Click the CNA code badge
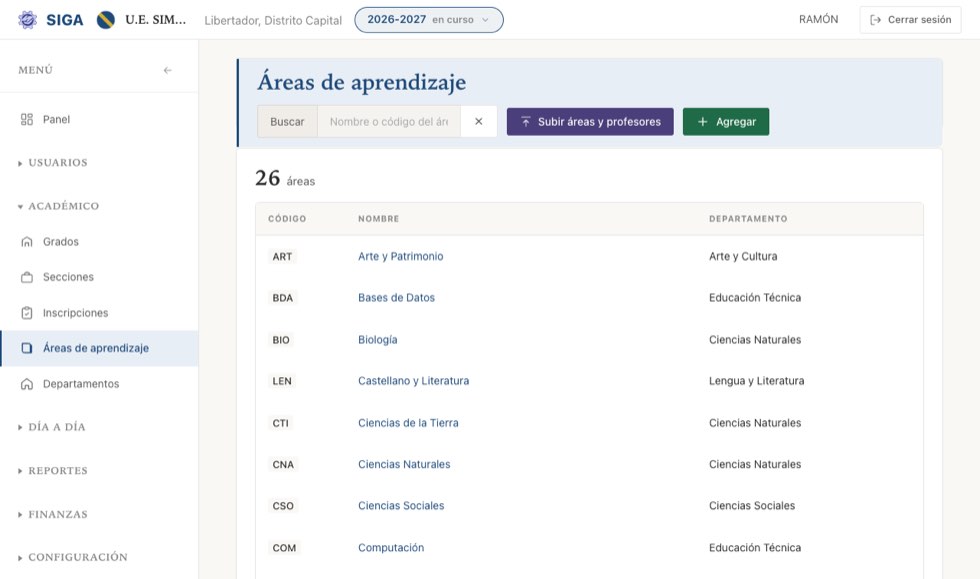 [282, 464]
